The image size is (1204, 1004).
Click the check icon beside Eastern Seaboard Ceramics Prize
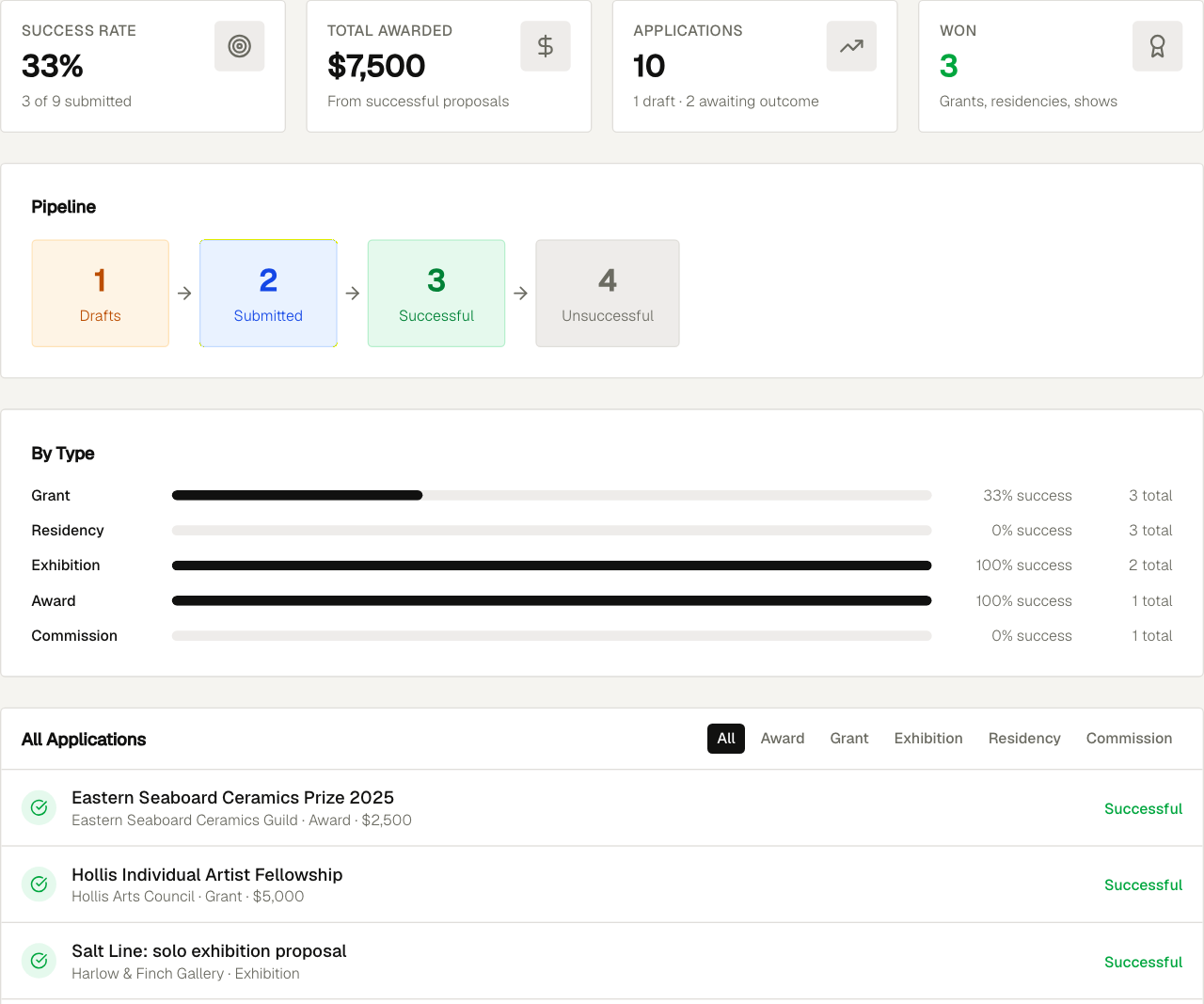[x=40, y=807]
